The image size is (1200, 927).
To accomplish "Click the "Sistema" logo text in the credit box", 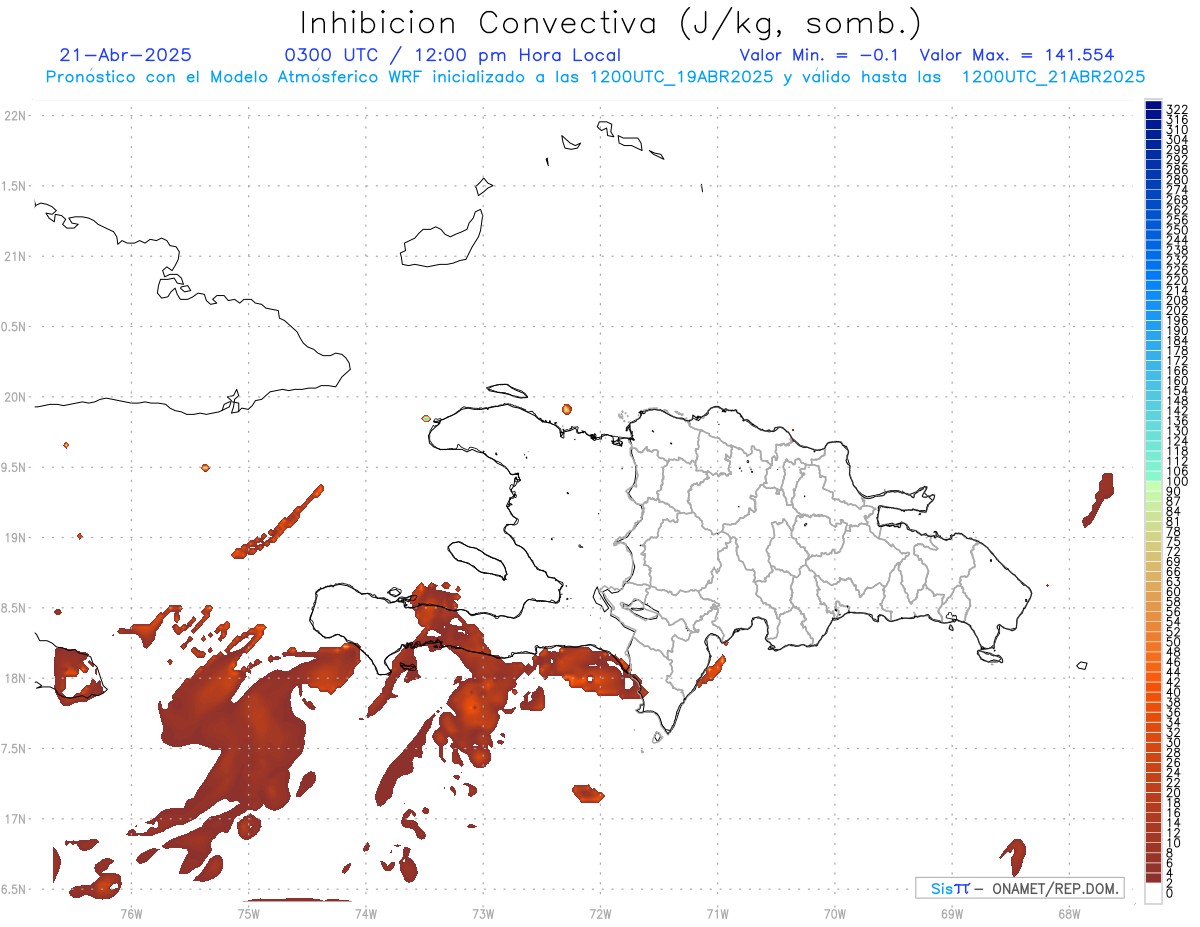I will tap(950, 888).
